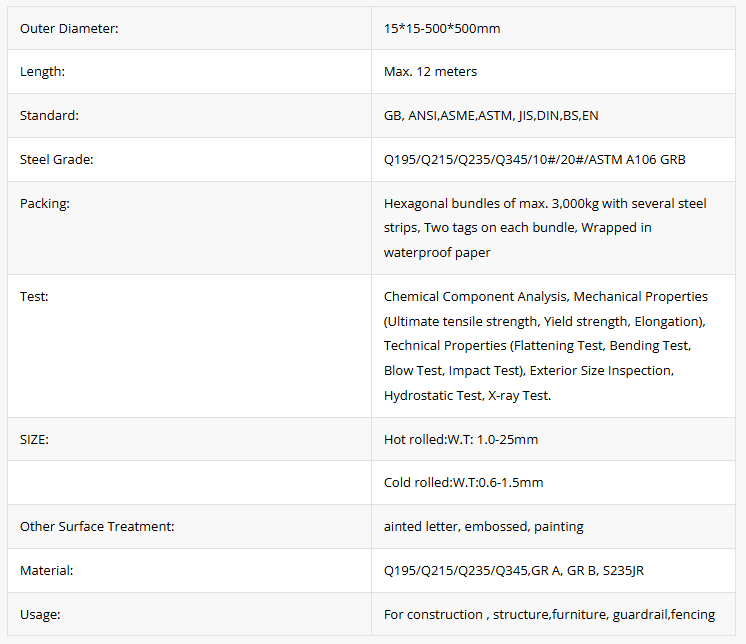Click the 'Blow Test, Impact Test)' line
Viewport: 746px width, 644px height.
(x=529, y=371)
